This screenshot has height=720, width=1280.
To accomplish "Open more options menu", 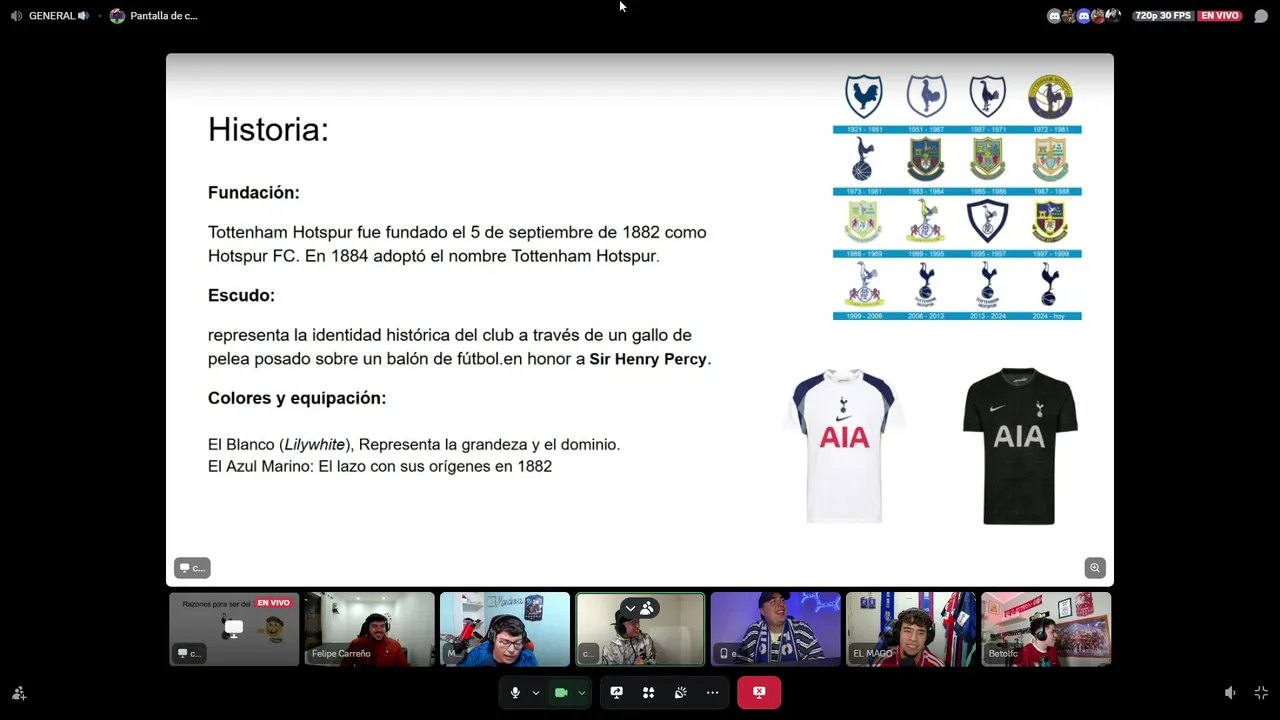I will tap(712, 692).
